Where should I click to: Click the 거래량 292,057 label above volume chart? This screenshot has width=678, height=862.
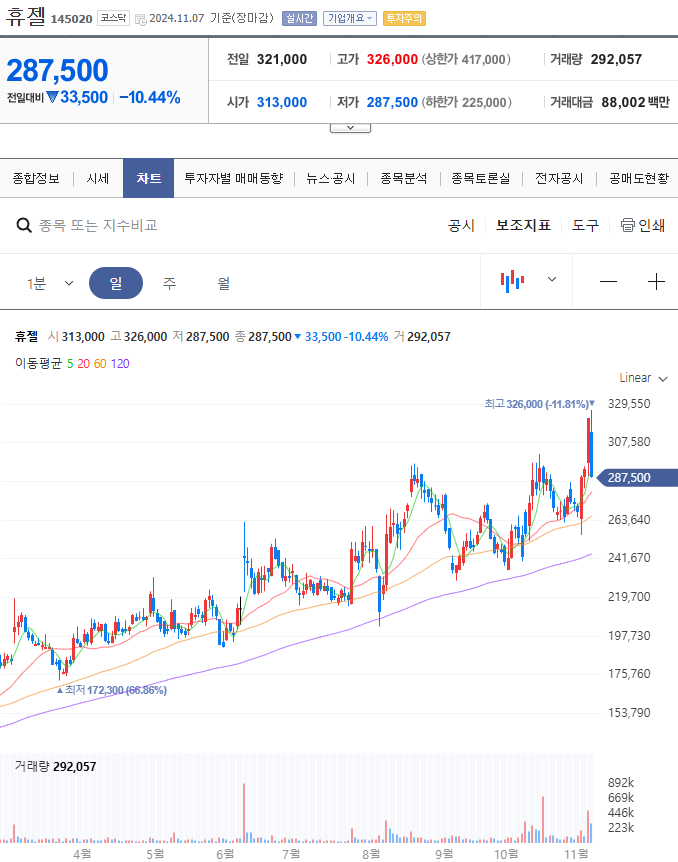[x=56, y=766]
